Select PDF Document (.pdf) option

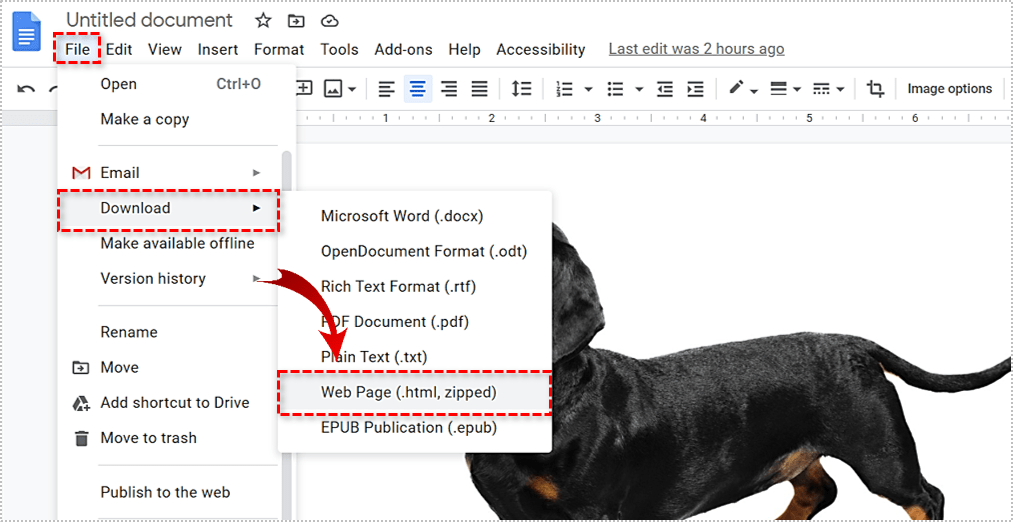pyautogui.click(x=395, y=322)
